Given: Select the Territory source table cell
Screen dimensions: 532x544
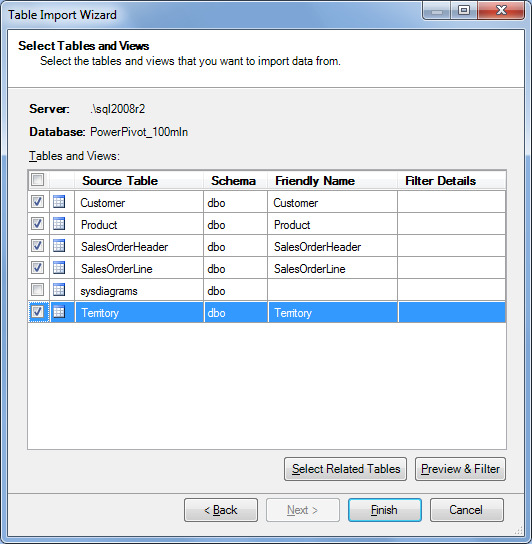Looking at the screenshot, I should coord(139,312).
